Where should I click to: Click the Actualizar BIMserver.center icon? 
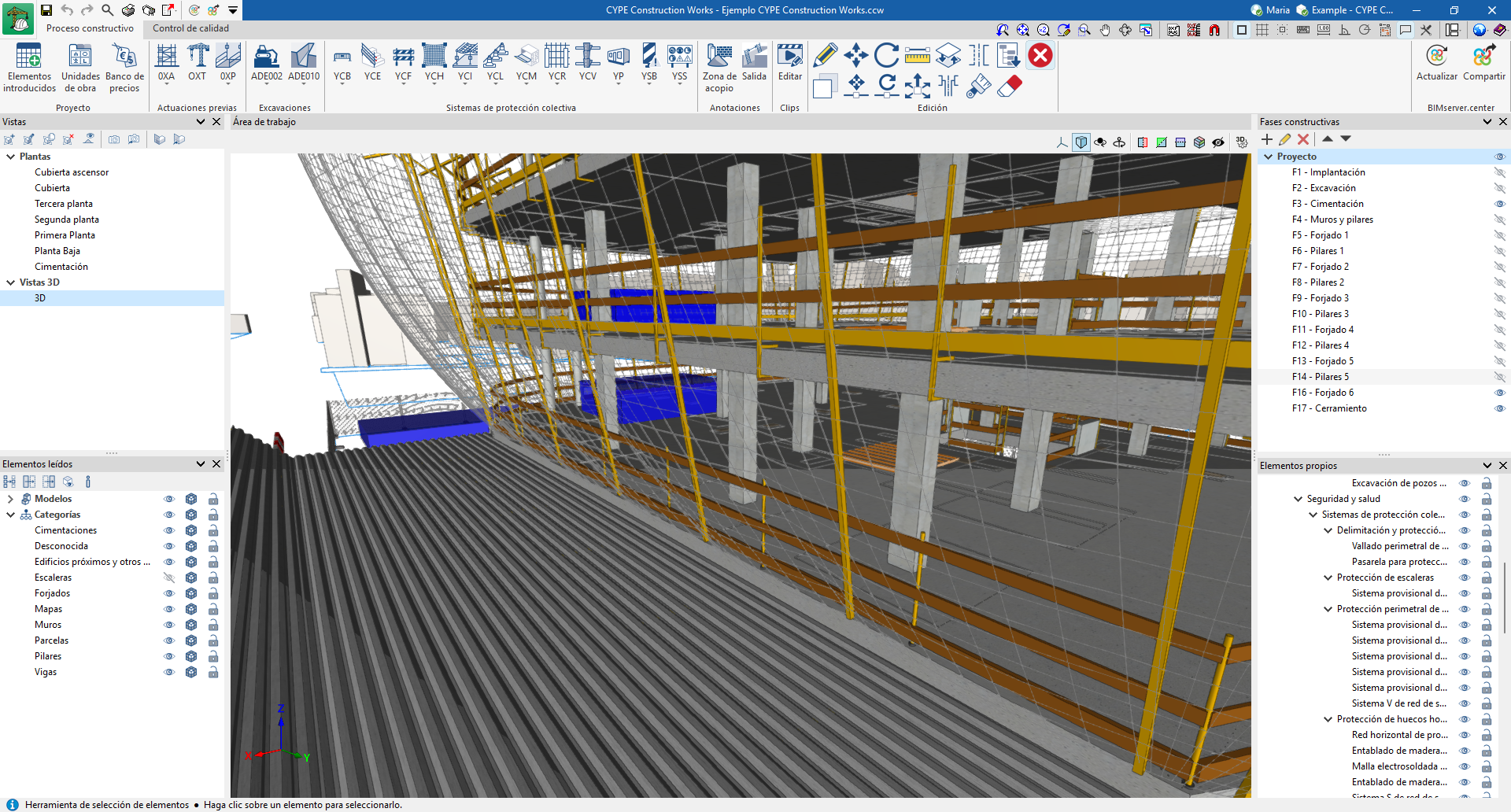(x=1437, y=63)
